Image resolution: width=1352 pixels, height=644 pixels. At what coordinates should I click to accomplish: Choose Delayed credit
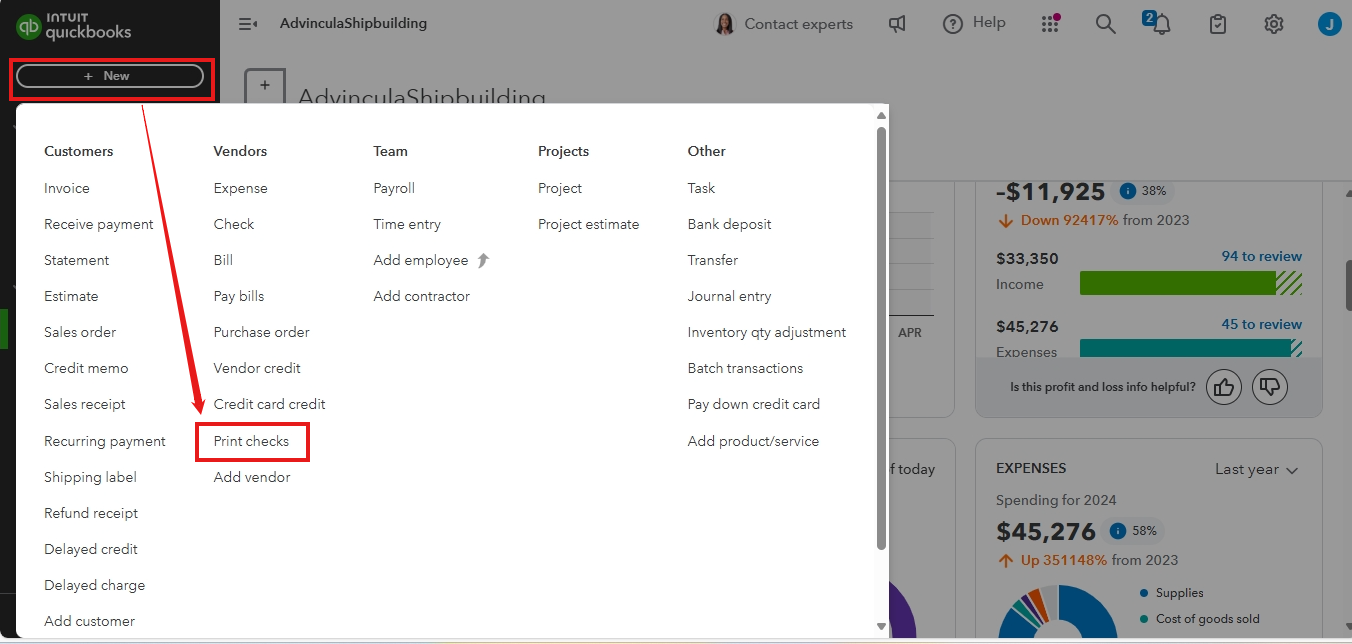point(91,549)
